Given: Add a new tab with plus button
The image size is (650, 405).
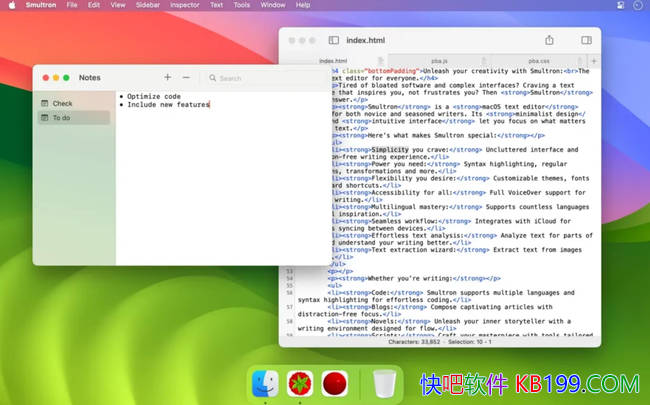Looking at the screenshot, I should [593, 61].
